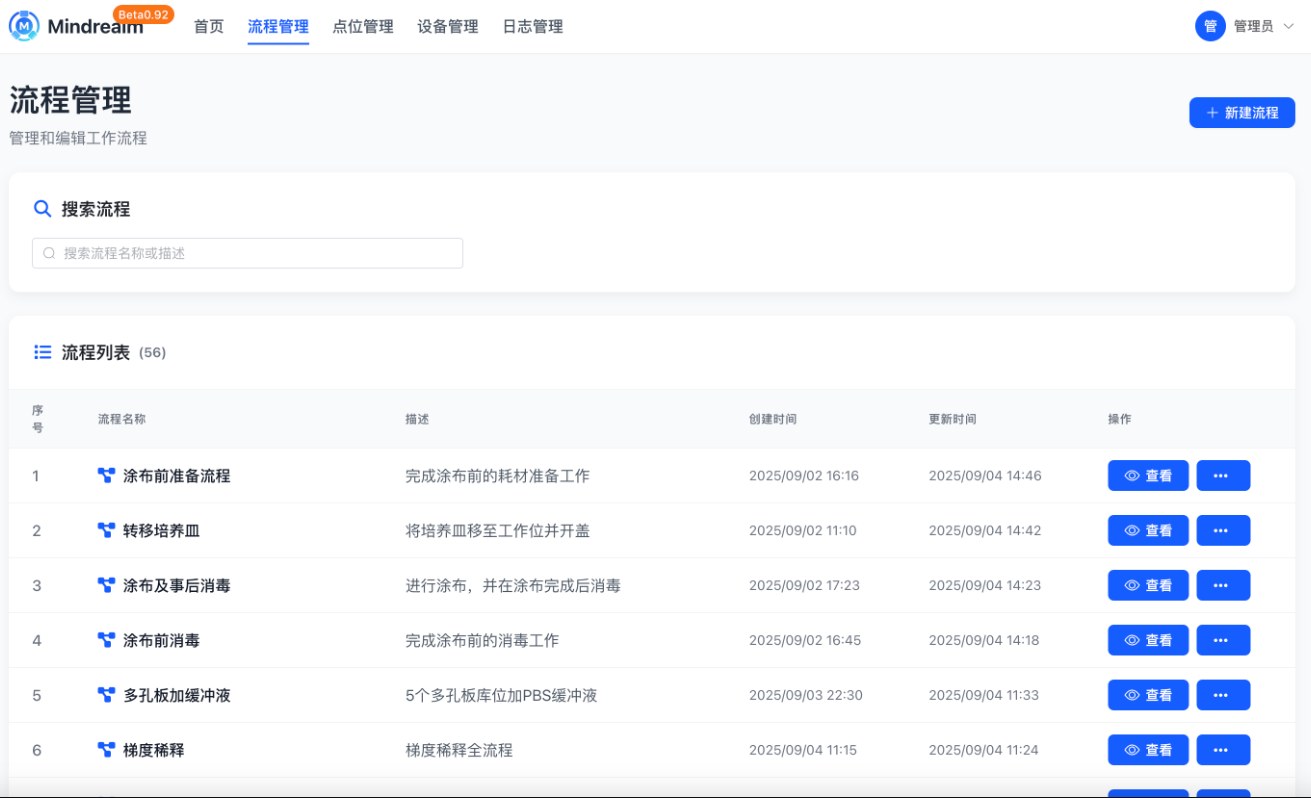Expand the 管理员 user dropdown chevron

[x=1289, y=27]
